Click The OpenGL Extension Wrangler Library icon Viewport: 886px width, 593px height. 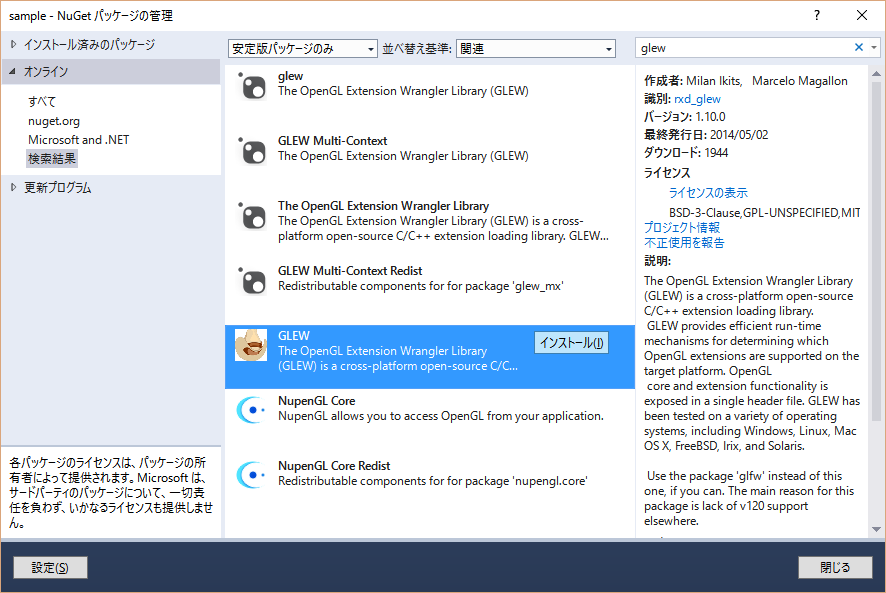tap(252, 217)
